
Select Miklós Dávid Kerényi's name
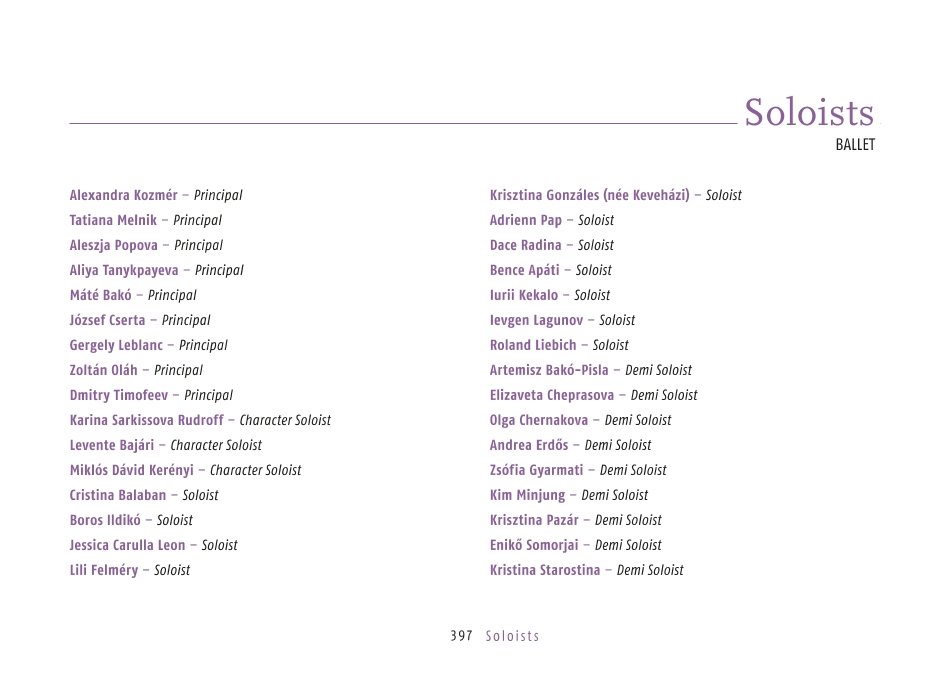(x=131, y=470)
